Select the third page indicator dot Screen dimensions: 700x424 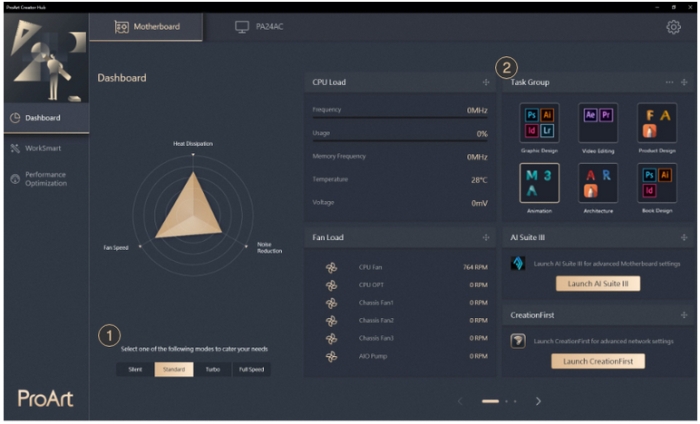515,401
